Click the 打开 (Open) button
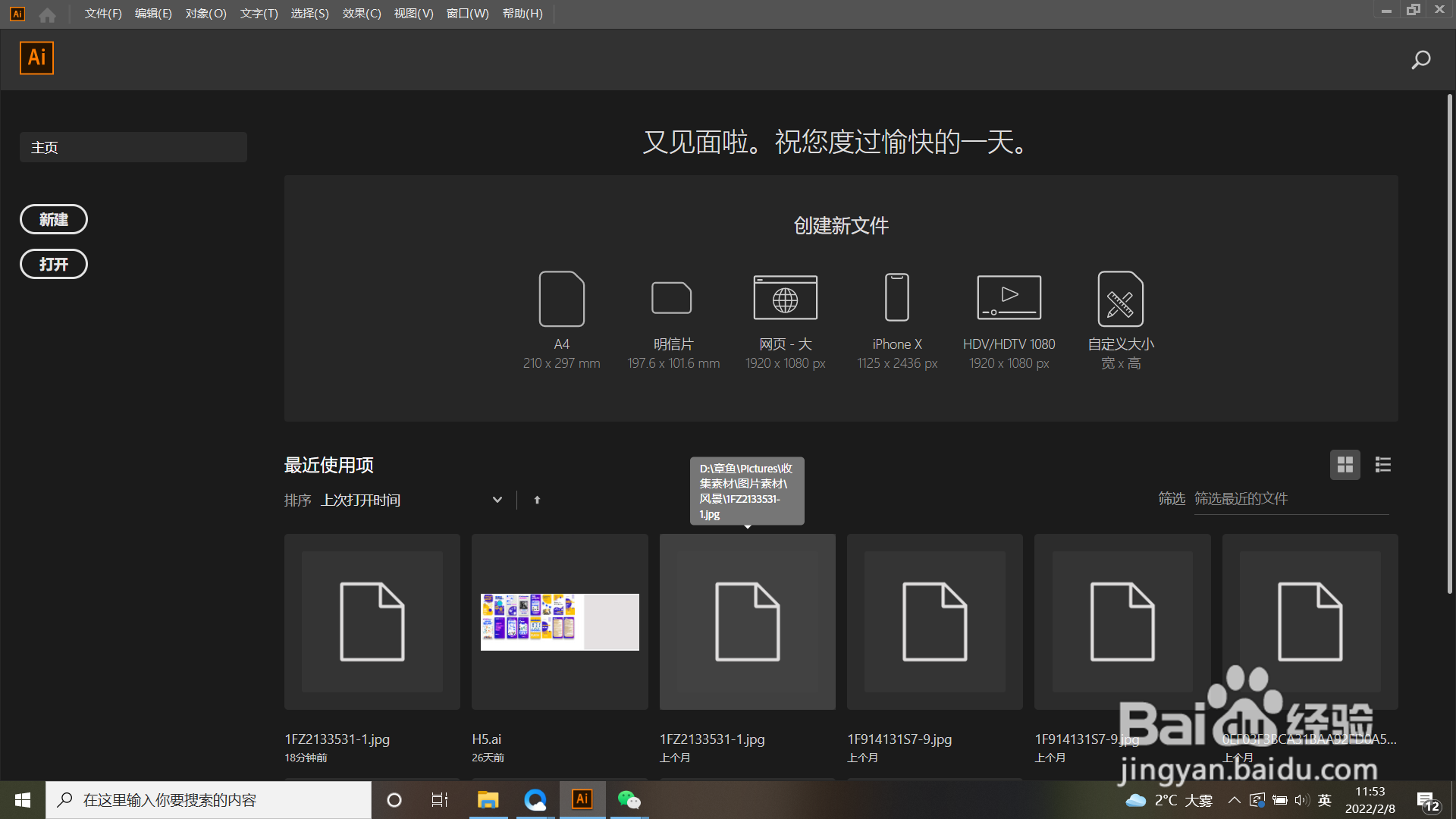1456x819 pixels. [x=53, y=265]
